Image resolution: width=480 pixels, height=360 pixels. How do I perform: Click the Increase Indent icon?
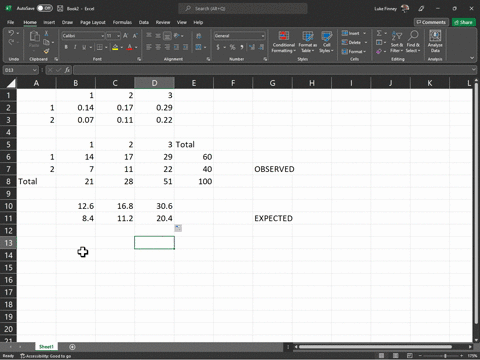point(185,47)
